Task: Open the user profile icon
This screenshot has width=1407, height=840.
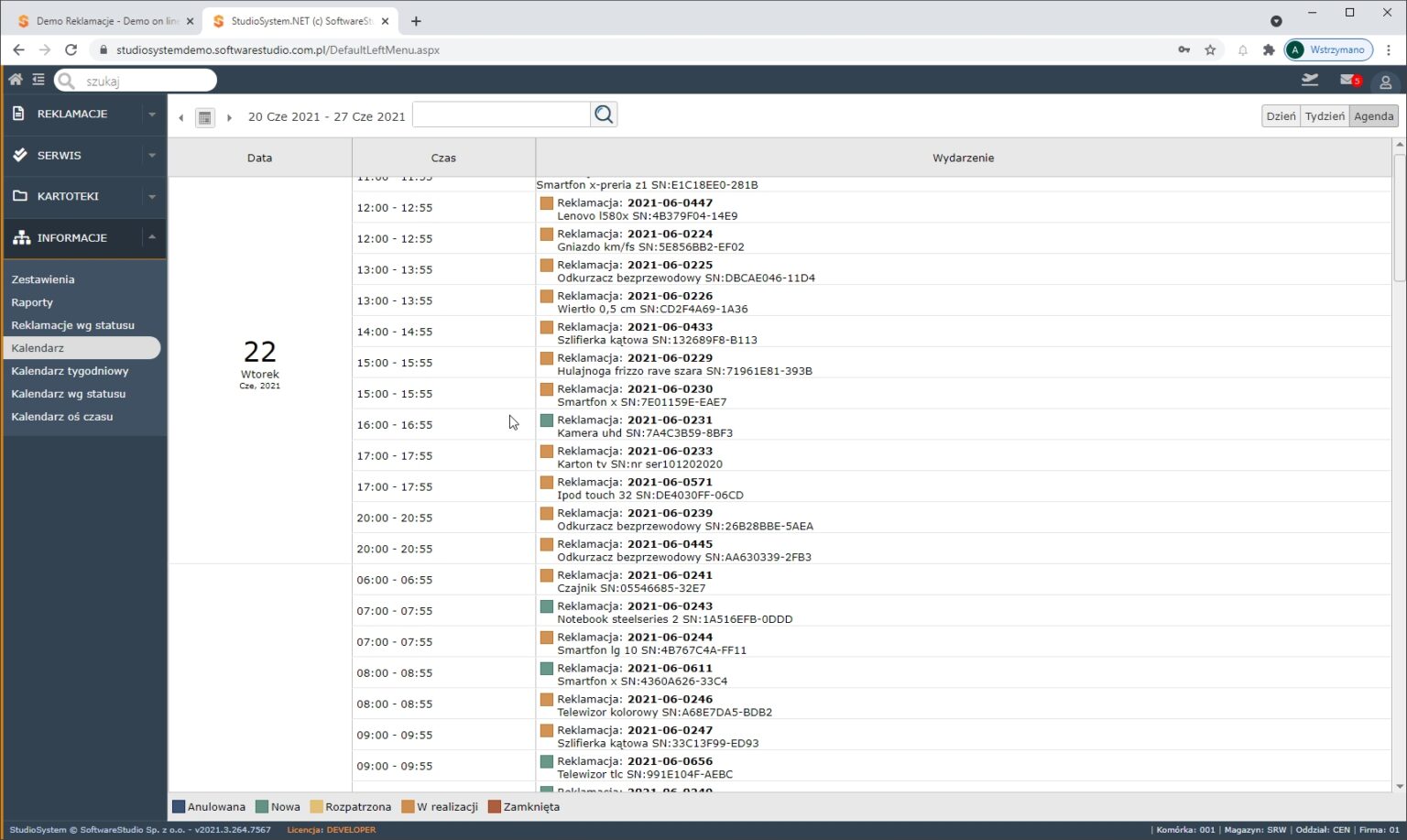Action: pos(1385,82)
